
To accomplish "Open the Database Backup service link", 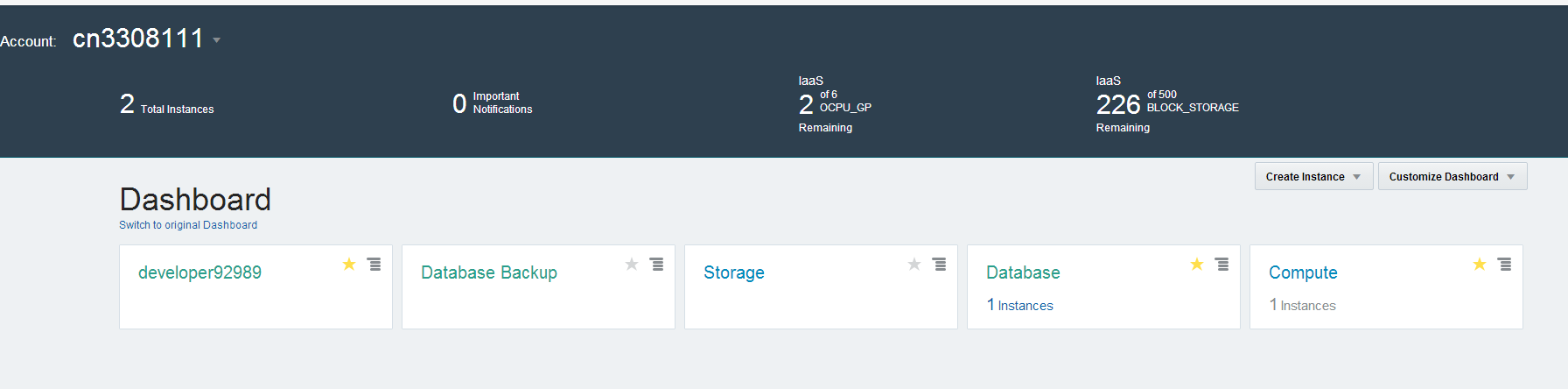I will [488, 272].
